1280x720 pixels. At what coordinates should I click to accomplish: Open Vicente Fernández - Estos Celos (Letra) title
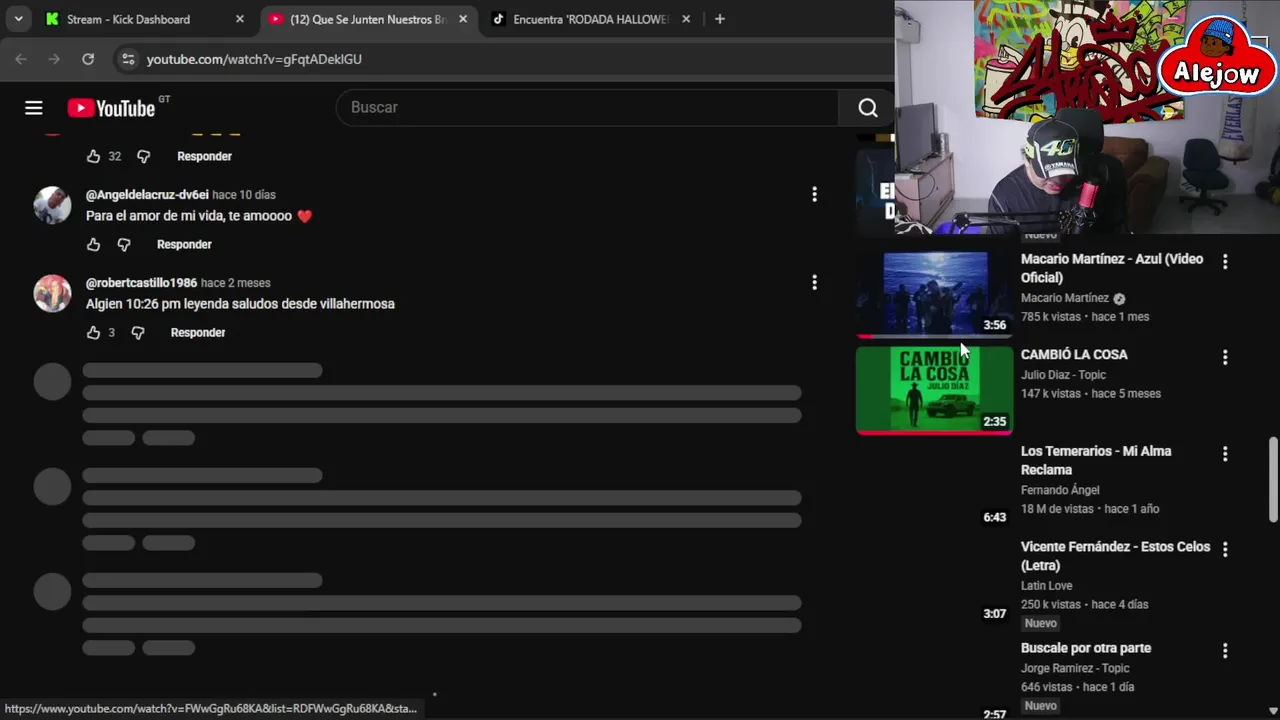coord(1115,556)
